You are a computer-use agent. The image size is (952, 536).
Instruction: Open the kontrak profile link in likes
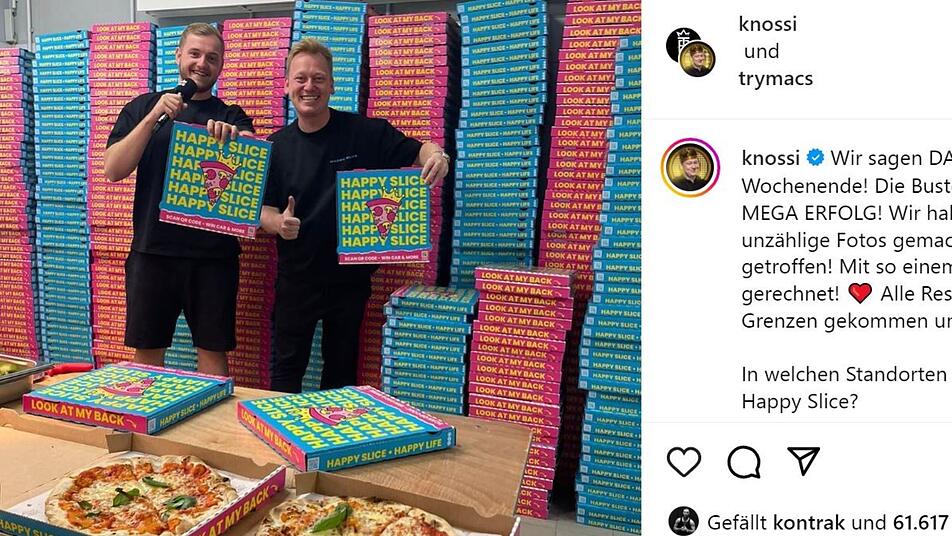[x=809, y=522]
